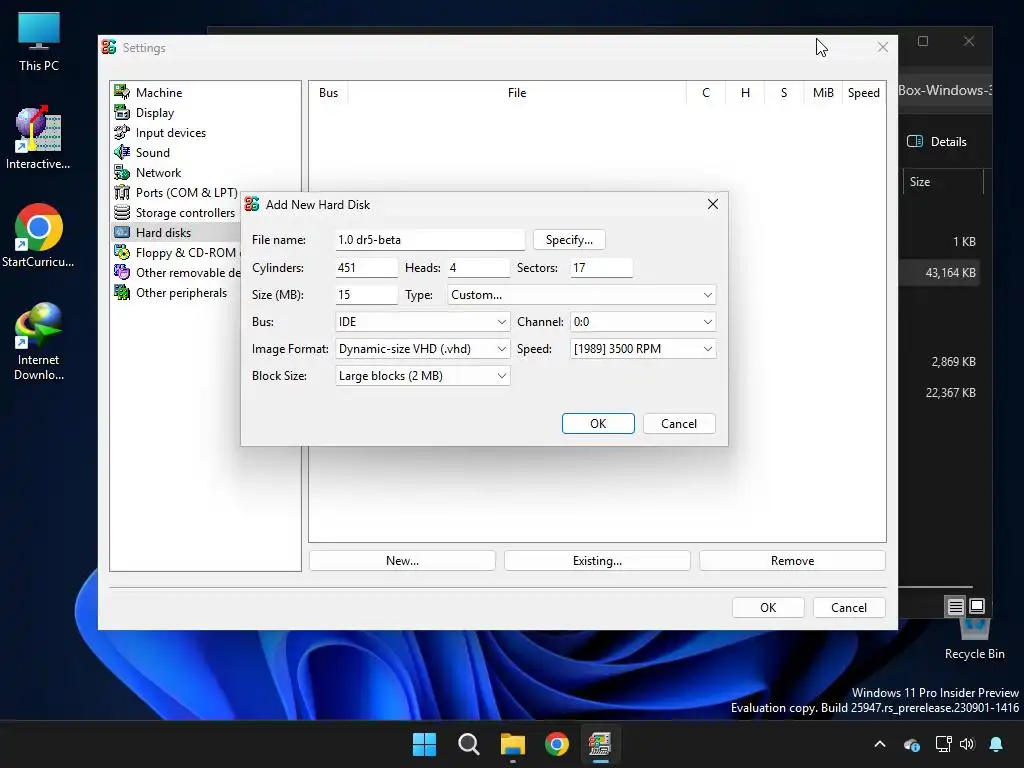Close the Add New Hard Disk dialog
Image resolution: width=1024 pixels, height=768 pixels.
pyautogui.click(x=712, y=204)
